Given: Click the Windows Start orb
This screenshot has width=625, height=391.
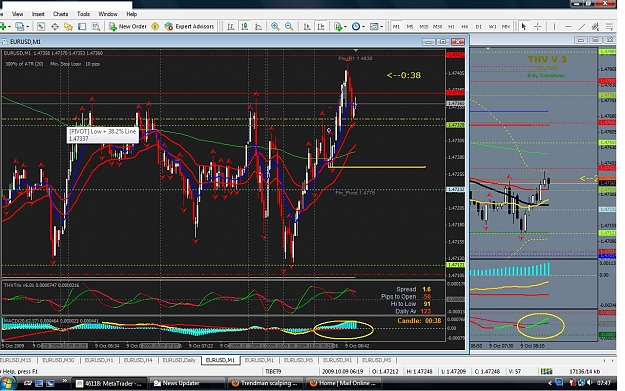Looking at the screenshot, I should (7, 383).
